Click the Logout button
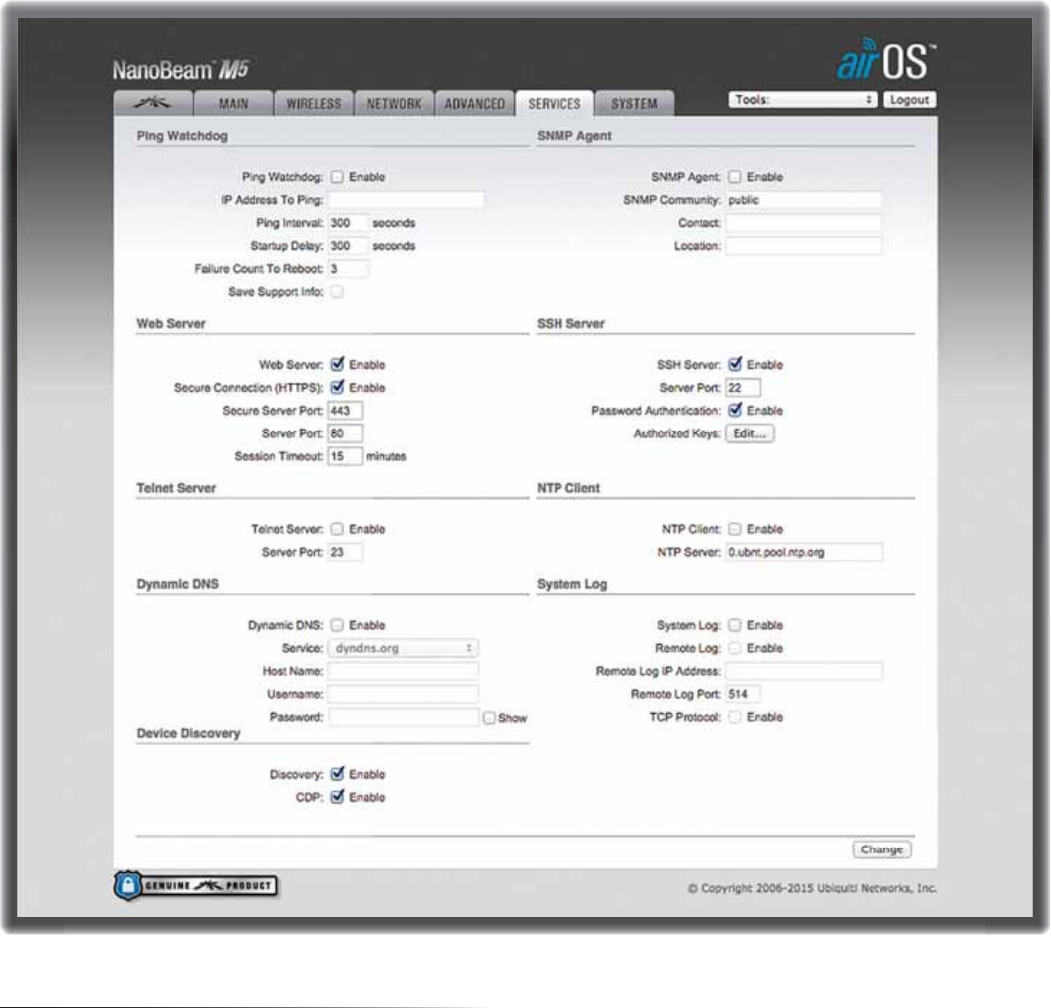The height and width of the screenshot is (1008, 1051). [910, 100]
